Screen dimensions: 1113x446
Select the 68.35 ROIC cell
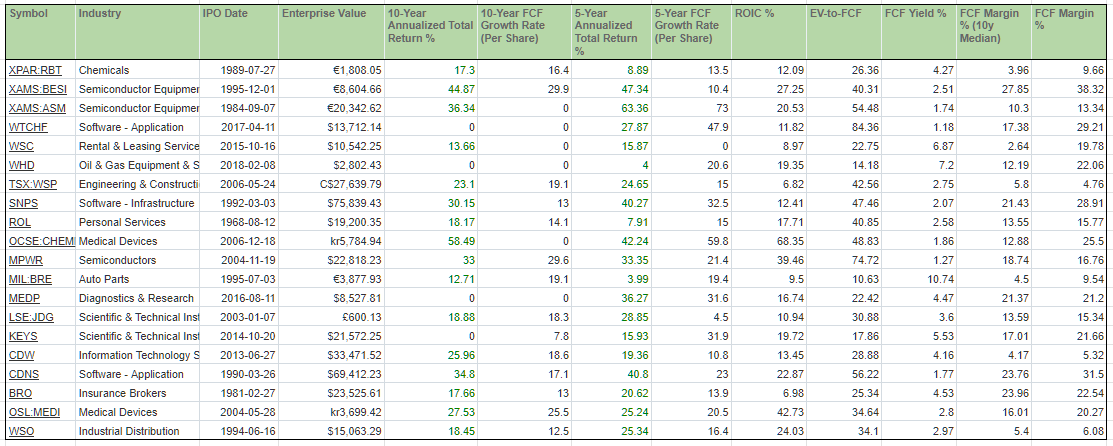pos(769,241)
